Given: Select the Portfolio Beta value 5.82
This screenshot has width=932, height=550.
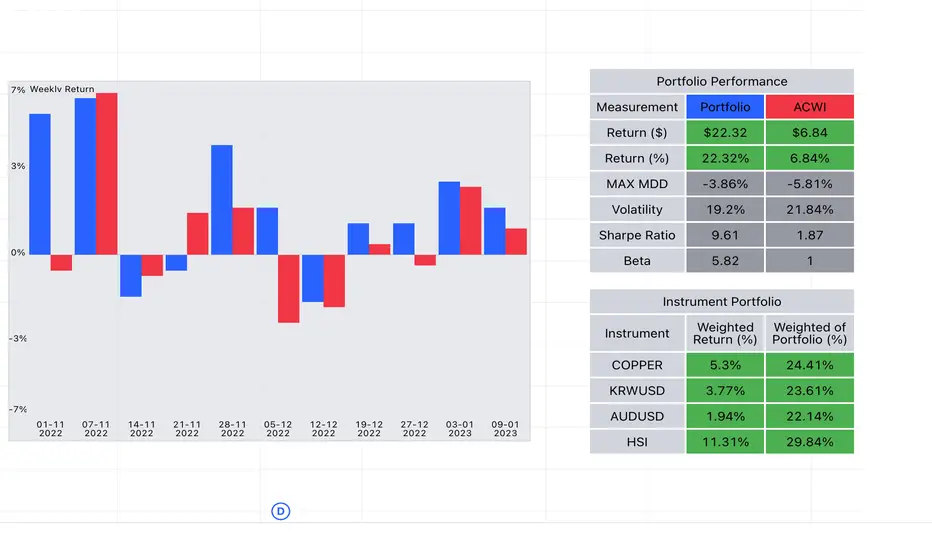Looking at the screenshot, I should [725, 260].
